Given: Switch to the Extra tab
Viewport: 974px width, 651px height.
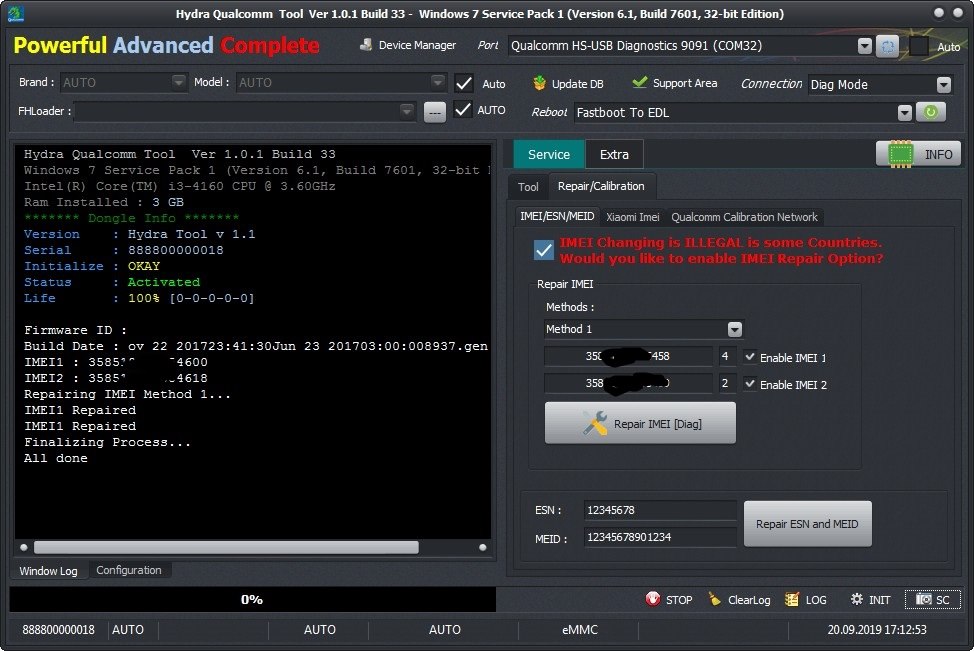Looking at the screenshot, I should 614,154.
